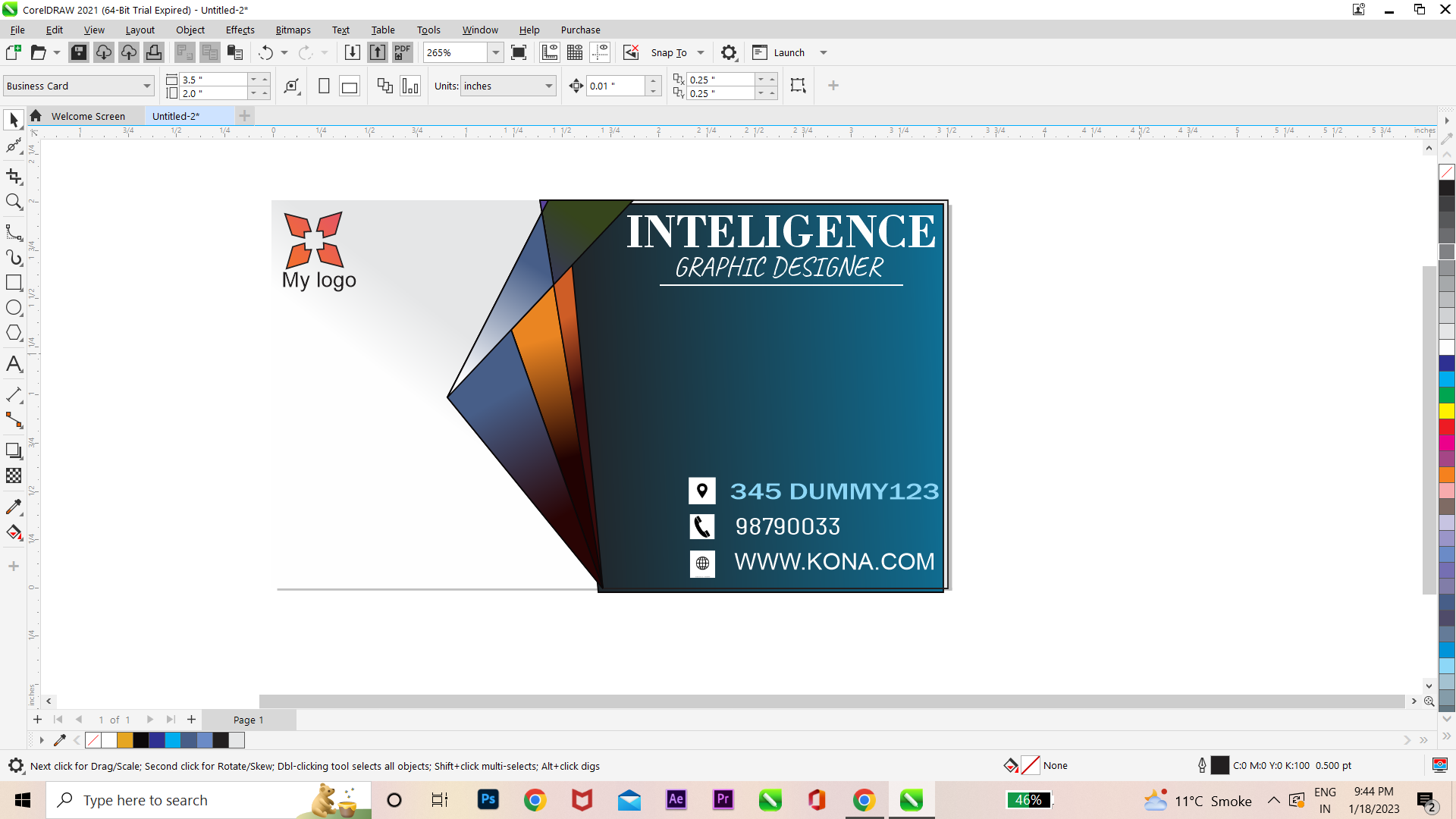The image size is (1456, 819).
Task: Pick the red swatch in color palette
Action: pos(1447,427)
